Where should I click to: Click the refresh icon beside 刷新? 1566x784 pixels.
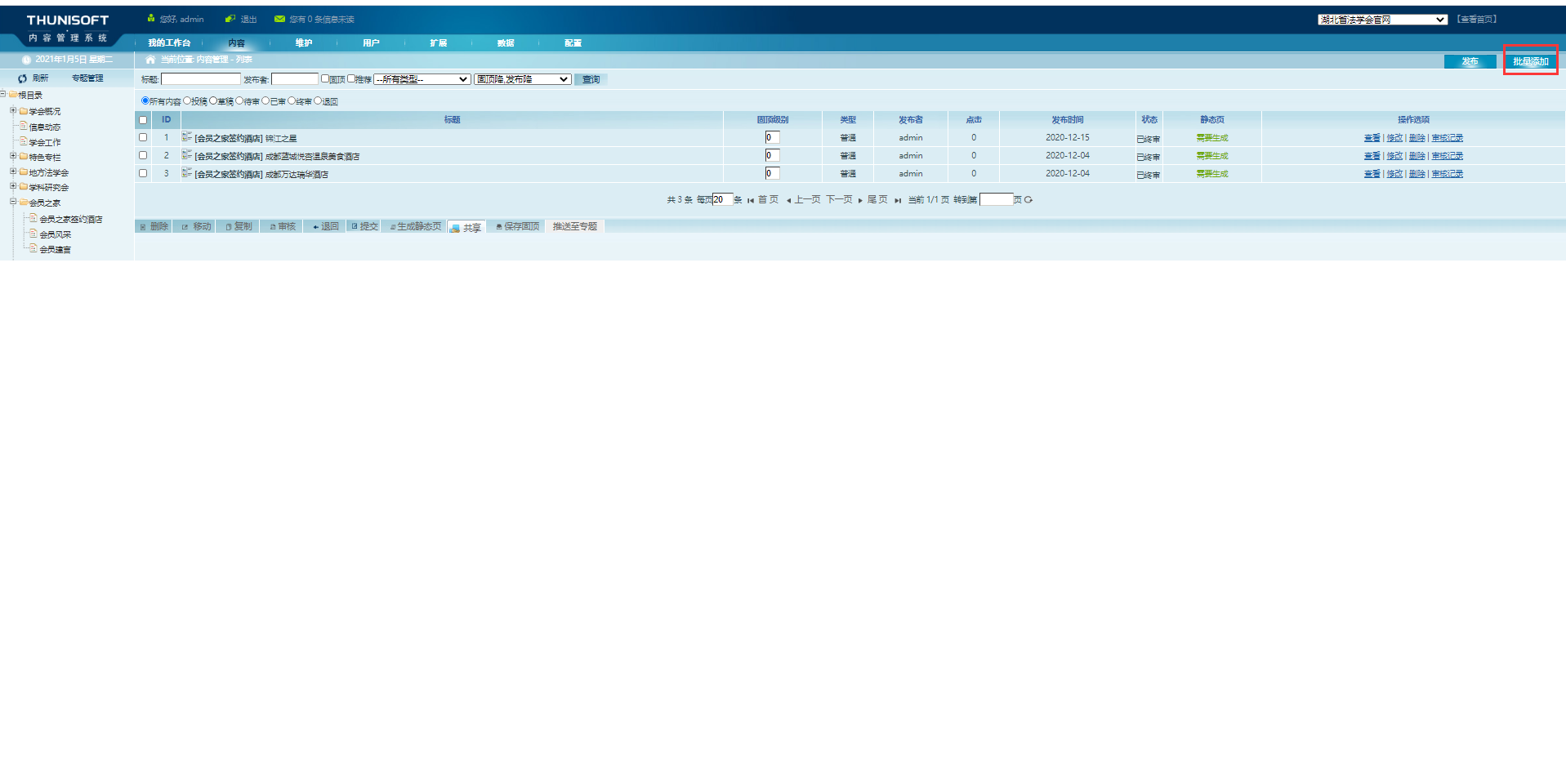pyautogui.click(x=22, y=78)
